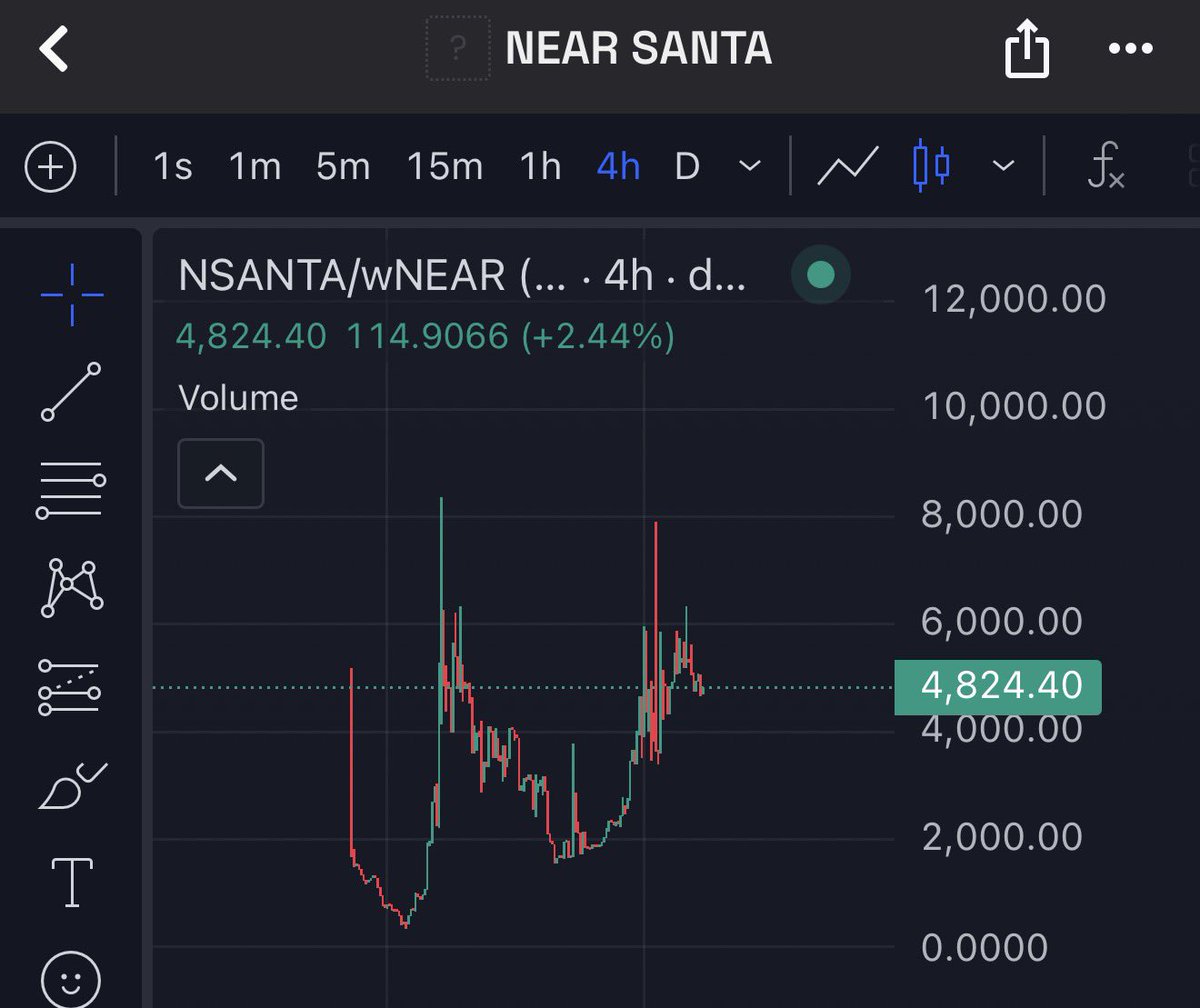The height and width of the screenshot is (1008, 1200).
Task: Select the crosshair cursor tool
Action: click(72, 295)
